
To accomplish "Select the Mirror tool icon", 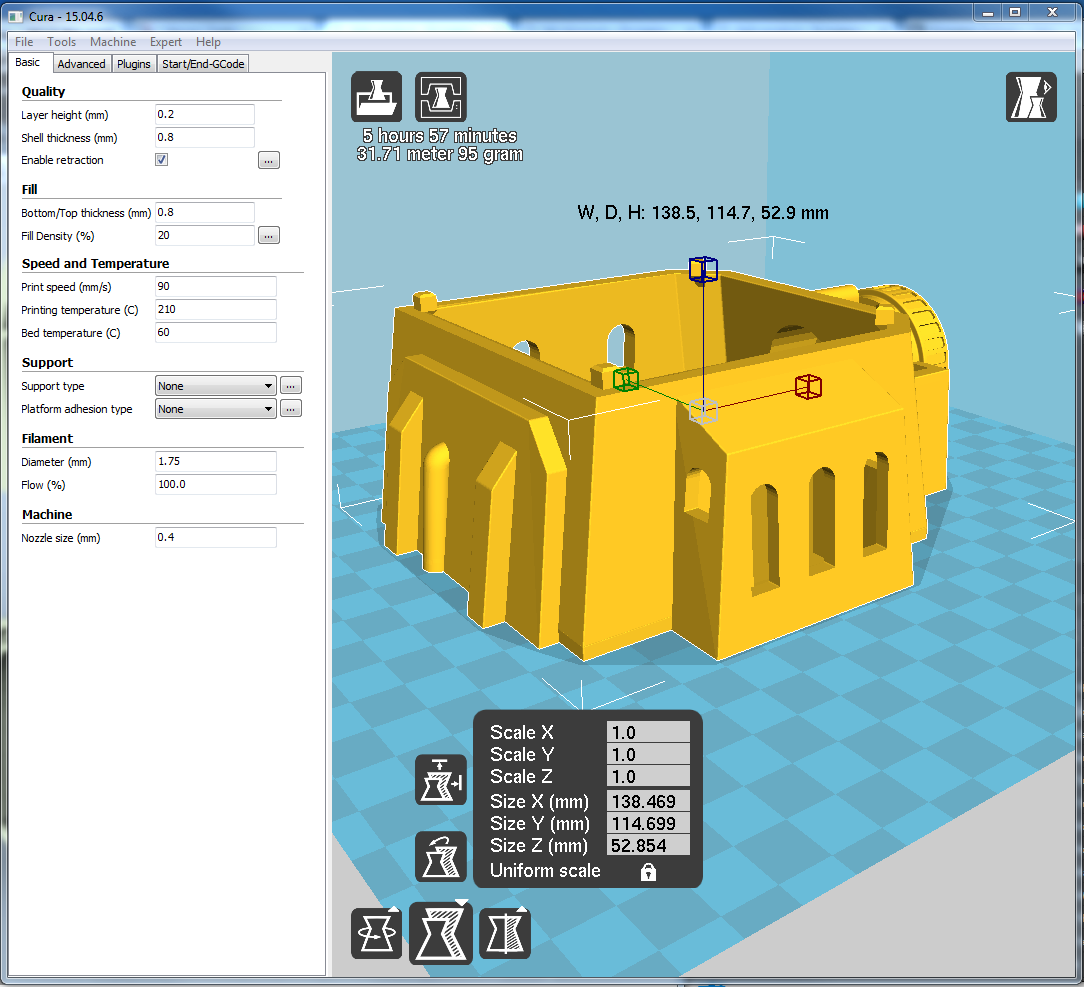I will pyautogui.click(x=505, y=933).
